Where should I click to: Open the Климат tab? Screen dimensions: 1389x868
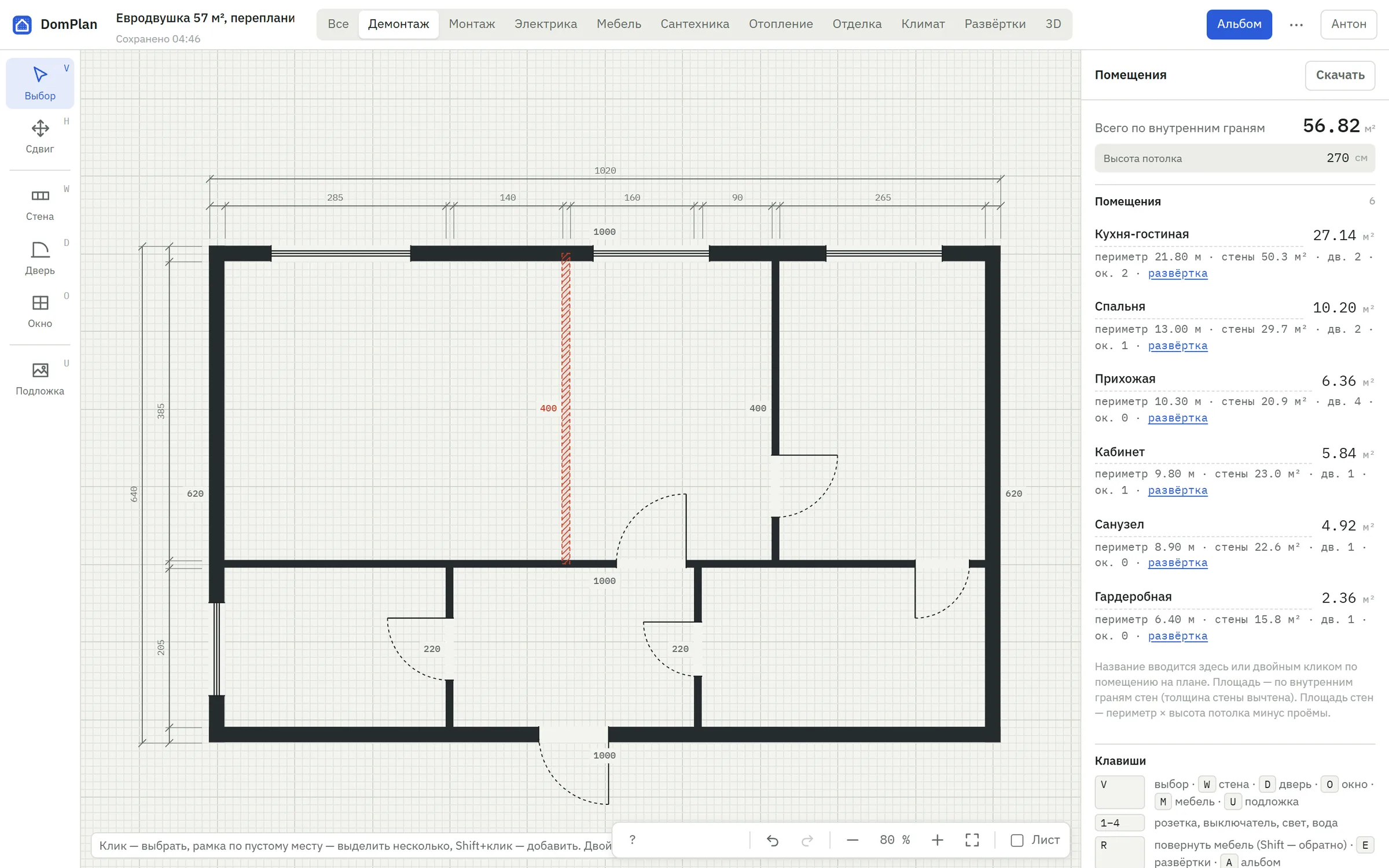(923, 24)
